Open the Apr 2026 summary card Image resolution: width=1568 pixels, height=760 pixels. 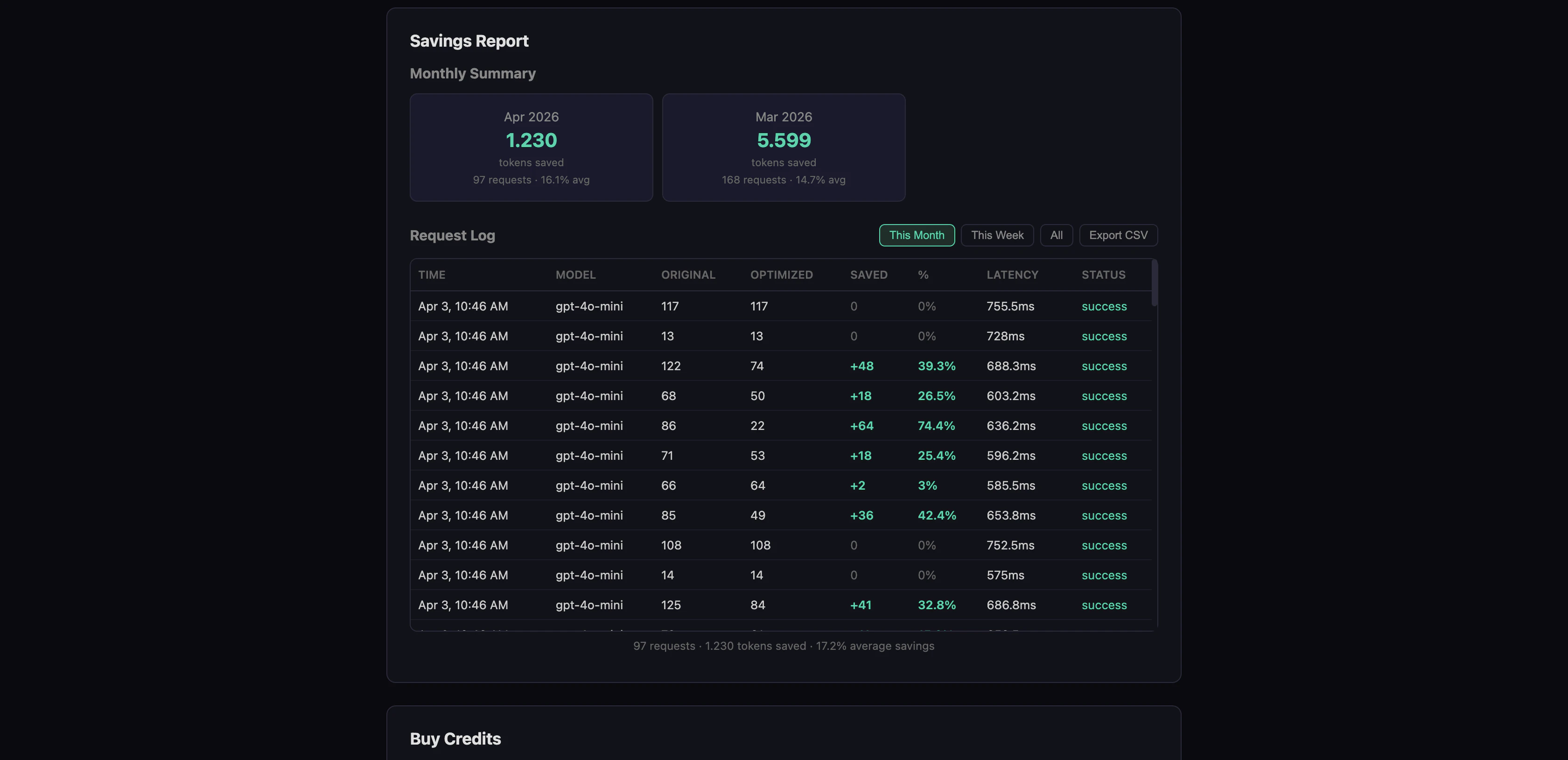click(x=531, y=148)
